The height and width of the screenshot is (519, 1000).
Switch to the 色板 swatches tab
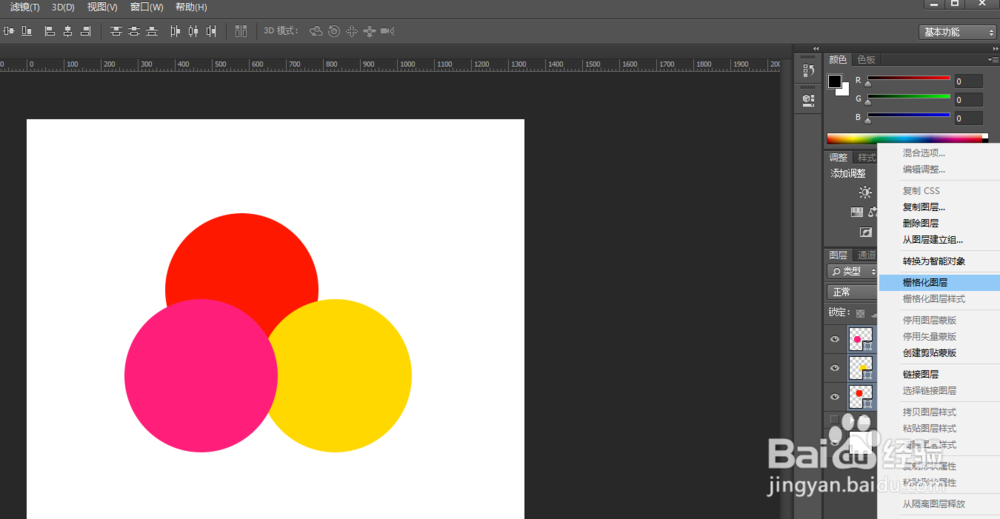[x=866, y=59]
